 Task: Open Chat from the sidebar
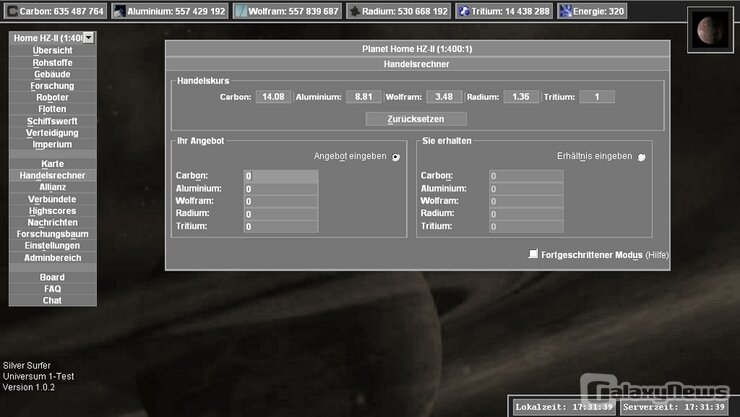pyautogui.click(x=52, y=300)
